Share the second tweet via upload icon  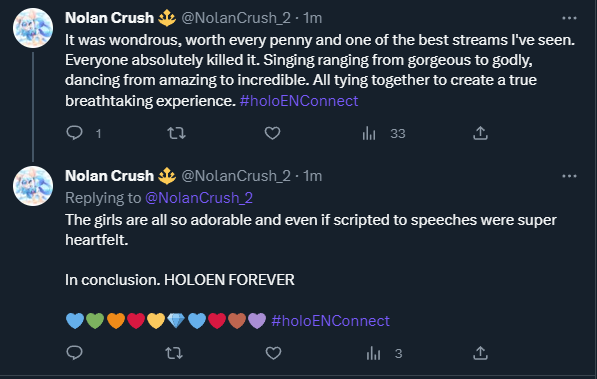point(480,353)
